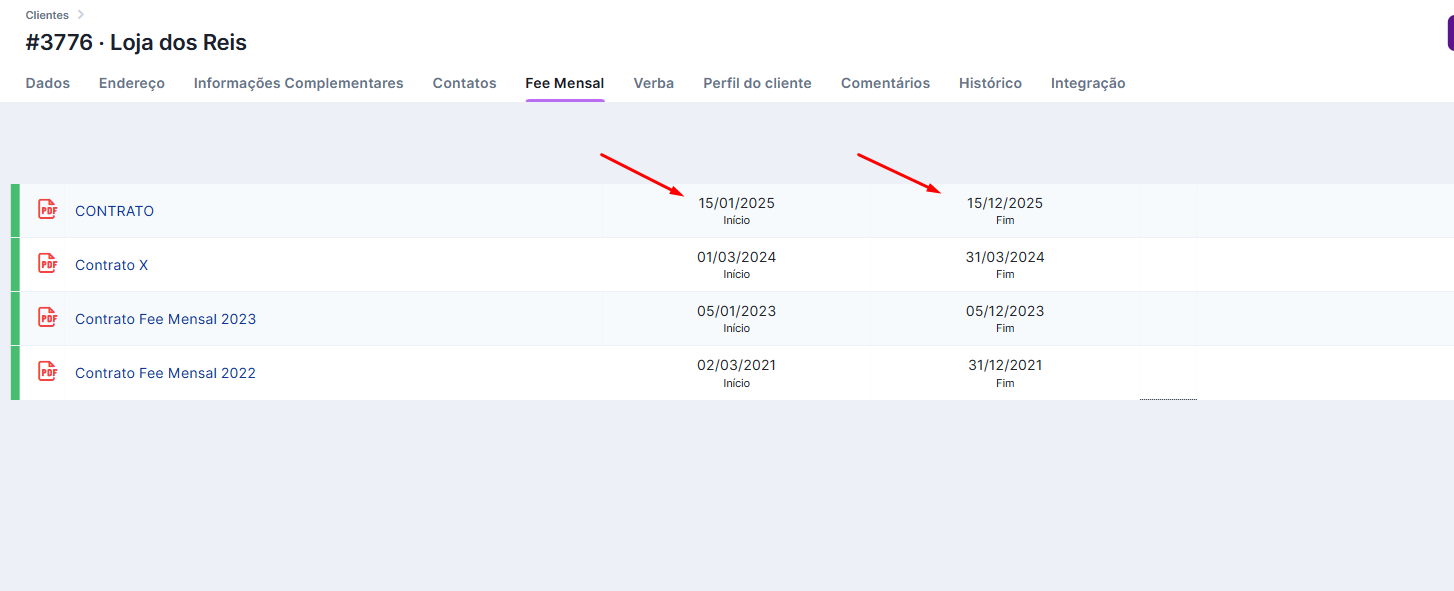Click PDF icon beside Contrato Fee Mensal 2023
Viewport: 1454px width, 591px height.
(47, 318)
